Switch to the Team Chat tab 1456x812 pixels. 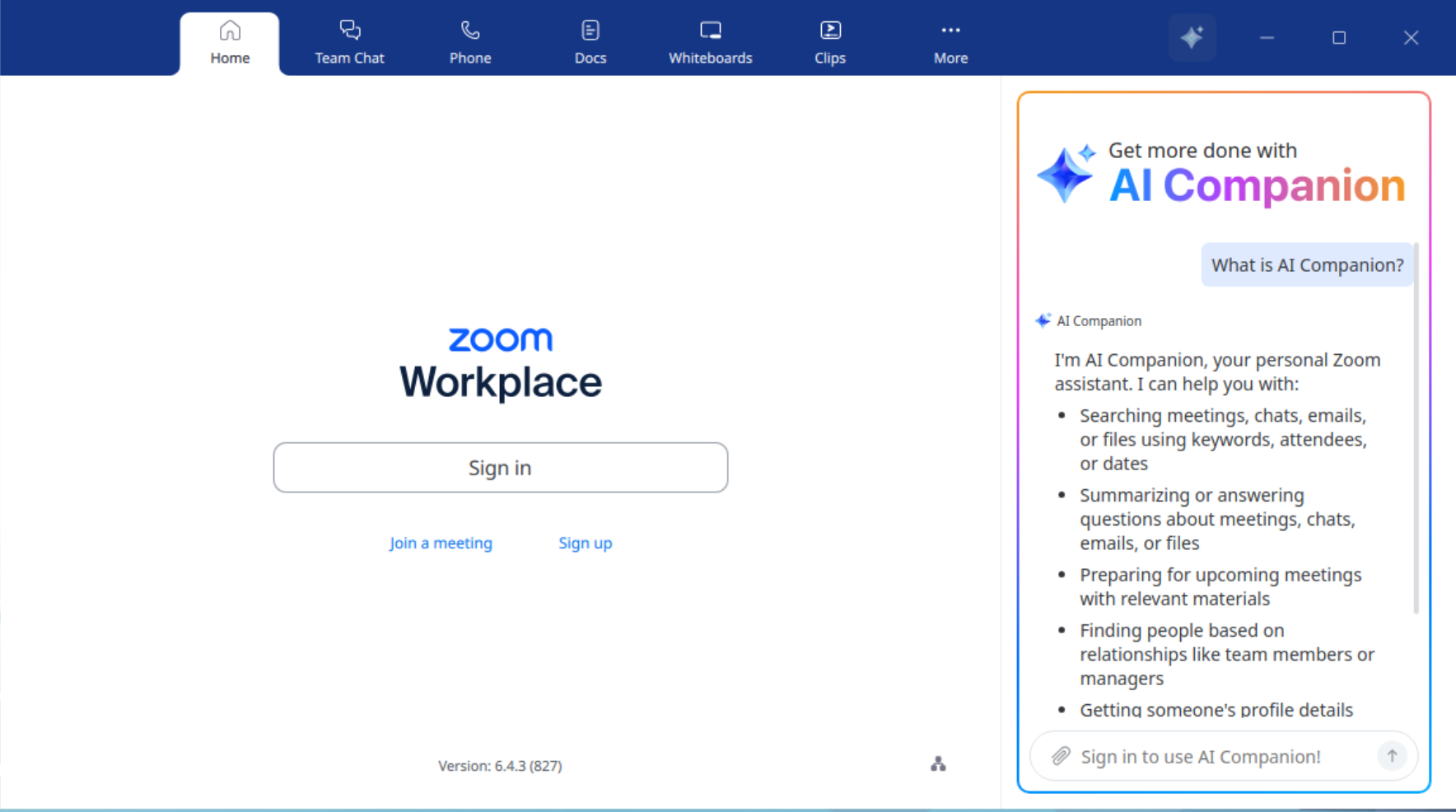(x=349, y=41)
